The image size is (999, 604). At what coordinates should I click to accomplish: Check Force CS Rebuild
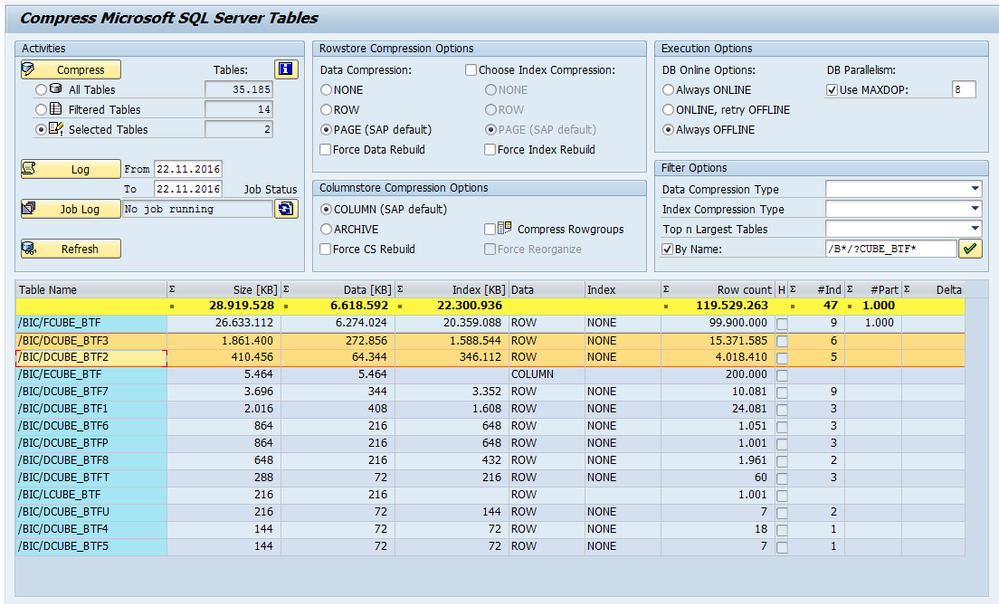[326, 249]
